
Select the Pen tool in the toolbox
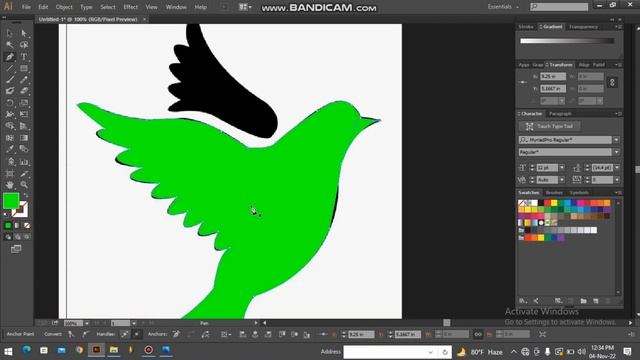coord(10,57)
